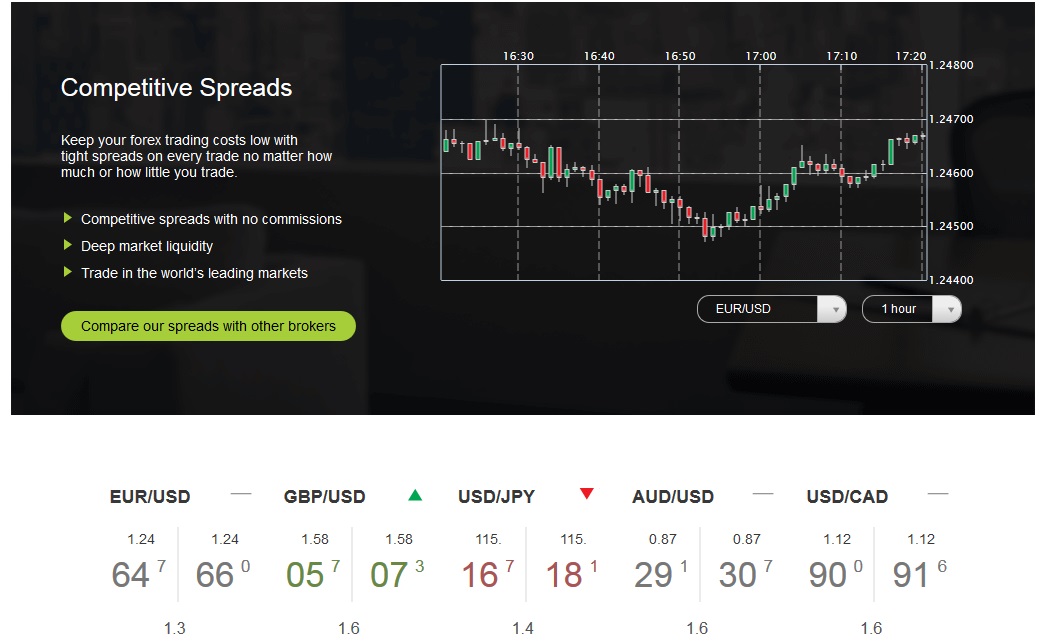Select the USD/JPY quote heading
The height and width of the screenshot is (643, 1051).
(x=497, y=497)
